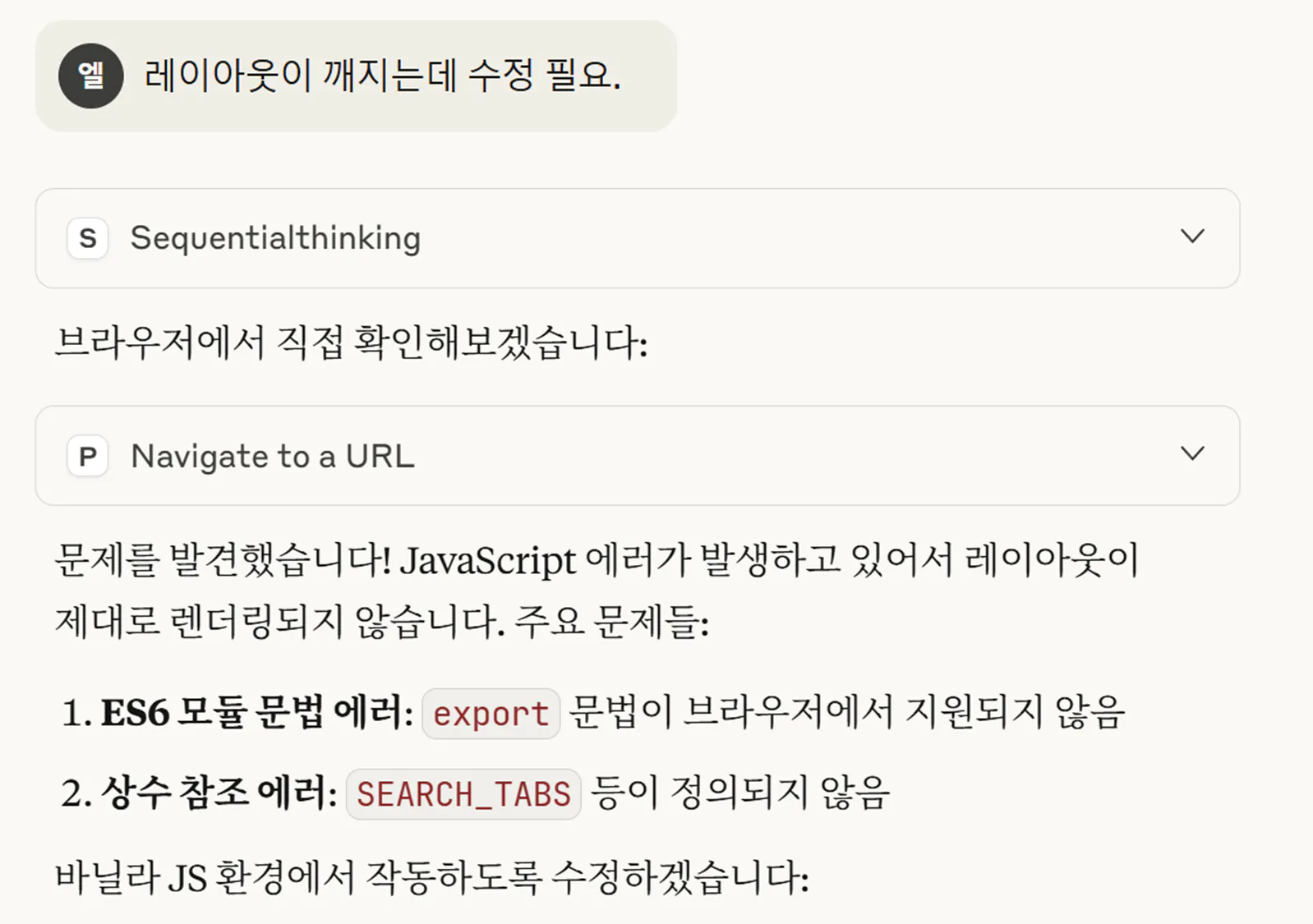Viewport: 1313px width, 924px height.
Task: Open the Sequentialthinking tool call label
Action: click(x=275, y=238)
